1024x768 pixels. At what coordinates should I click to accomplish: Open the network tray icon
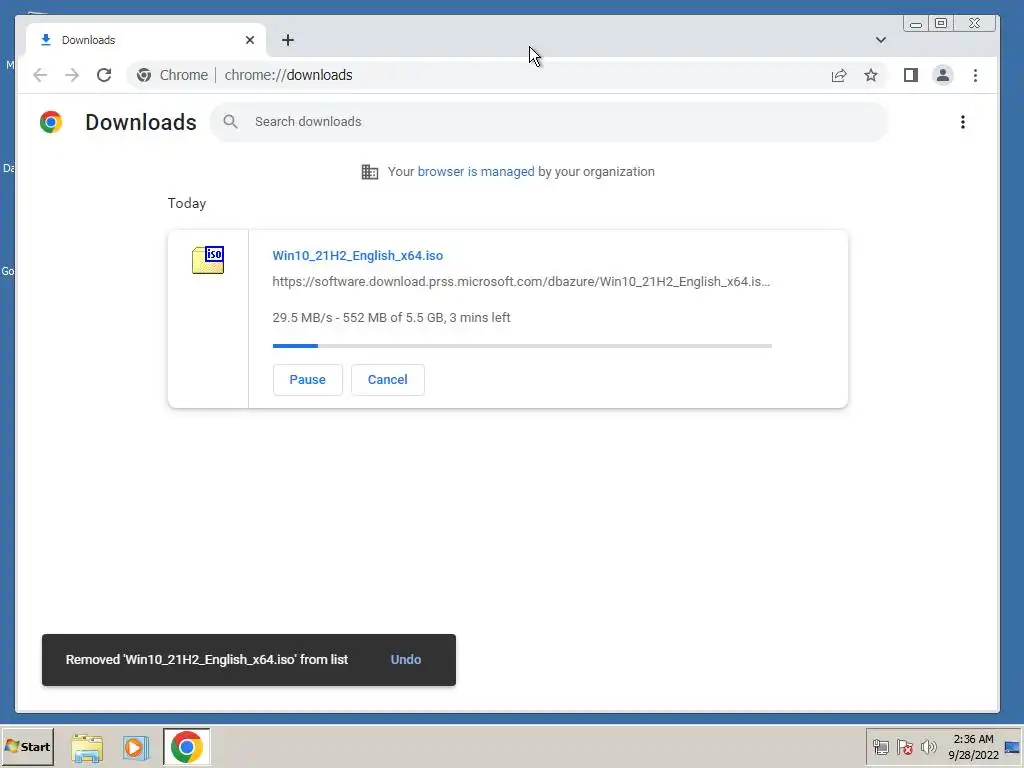[881, 747]
